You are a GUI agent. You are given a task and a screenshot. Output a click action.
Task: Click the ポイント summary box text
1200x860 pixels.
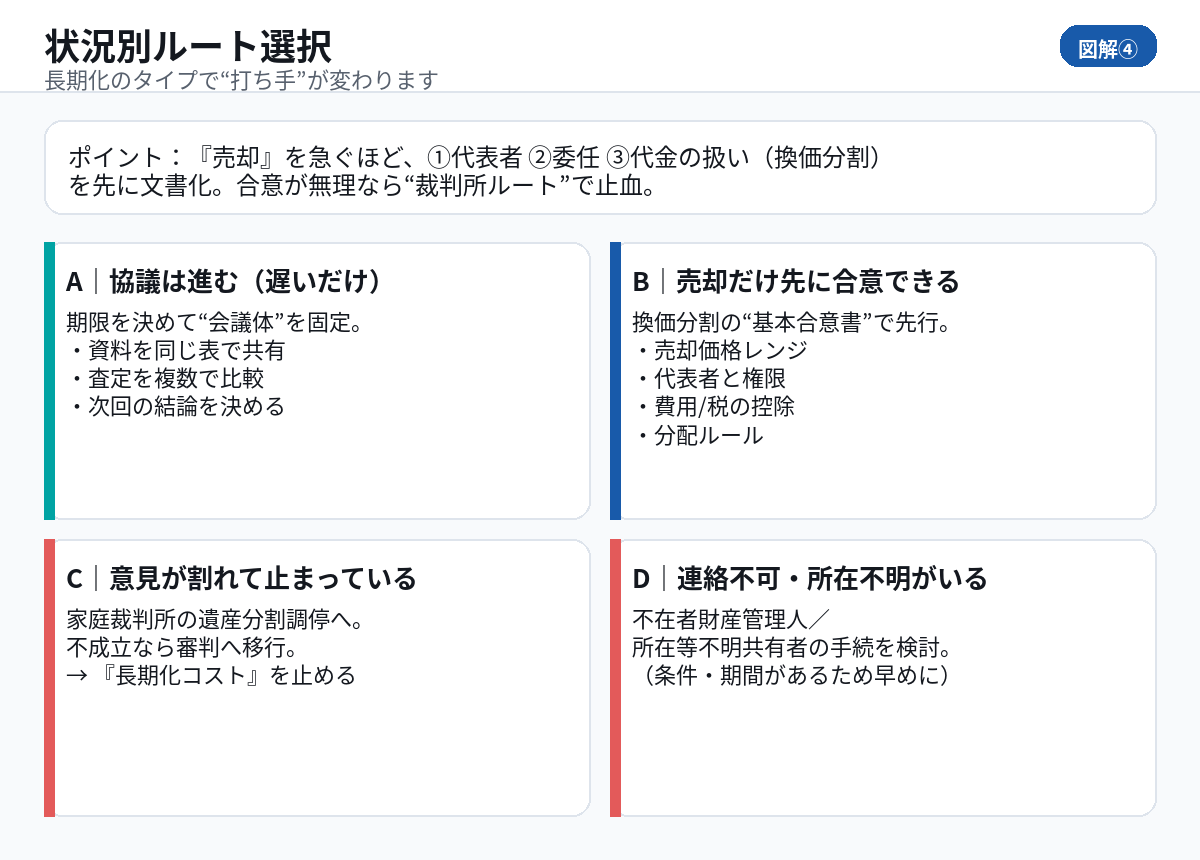tap(474, 171)
